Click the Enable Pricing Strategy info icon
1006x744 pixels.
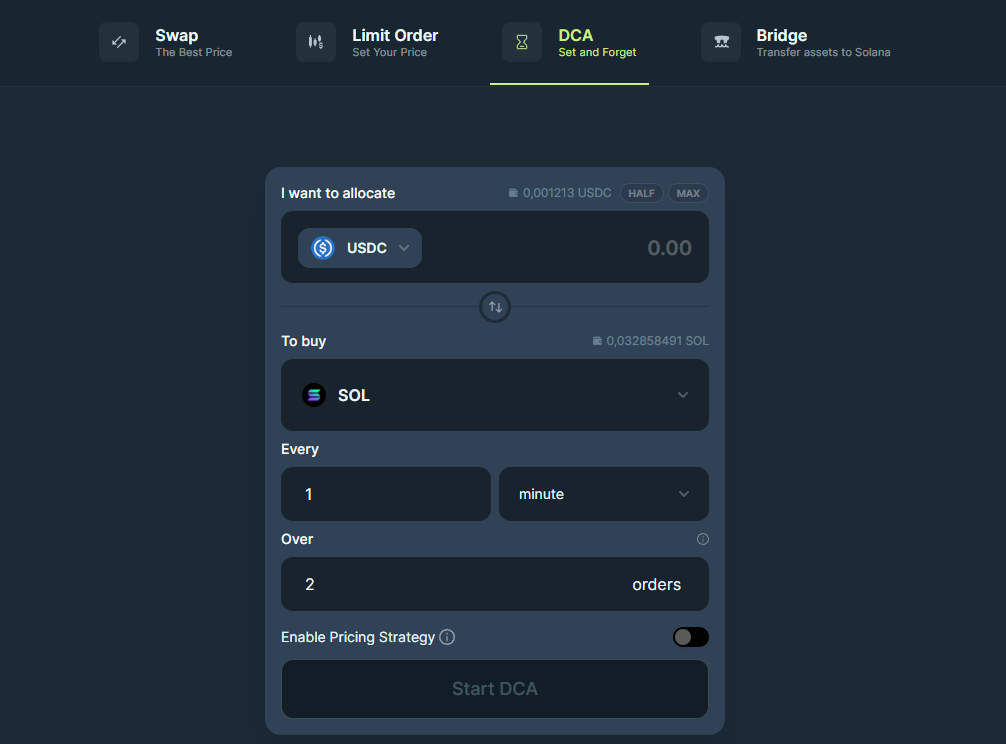point(447,637)
